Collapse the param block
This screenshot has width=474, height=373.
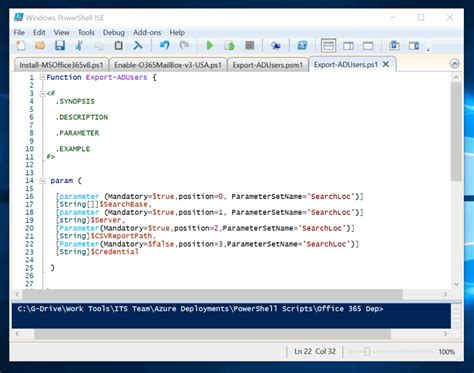[42, 181]
